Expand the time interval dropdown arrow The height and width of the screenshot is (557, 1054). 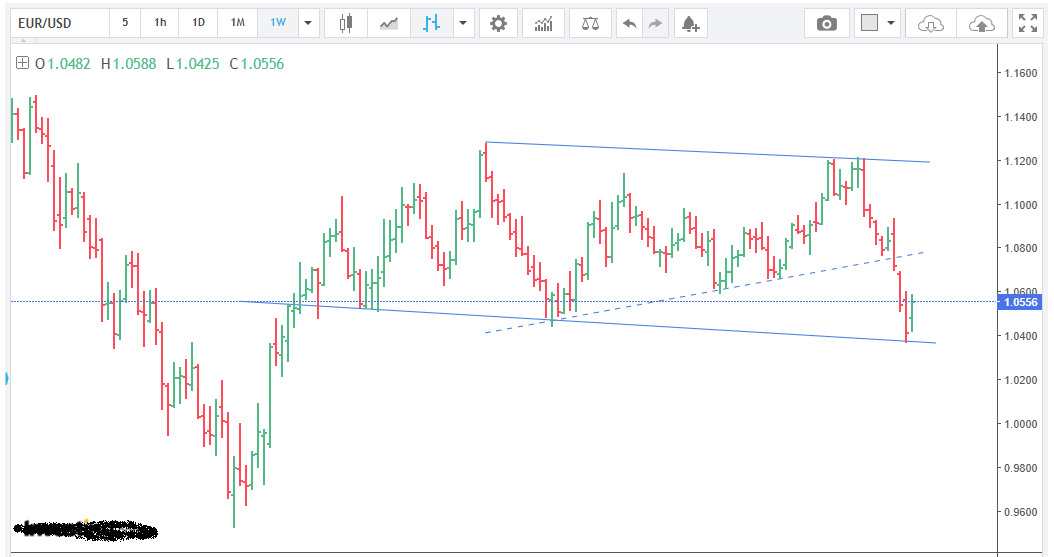pos(308,23)
